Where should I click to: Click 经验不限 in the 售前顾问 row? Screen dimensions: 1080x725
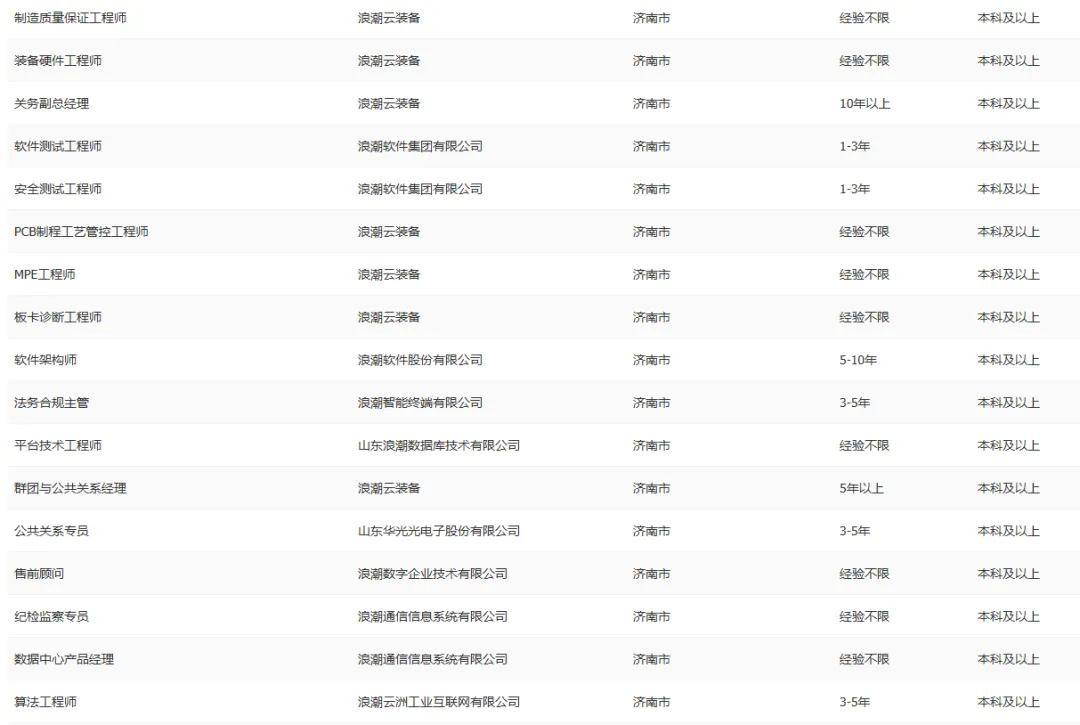pos(864,574)
